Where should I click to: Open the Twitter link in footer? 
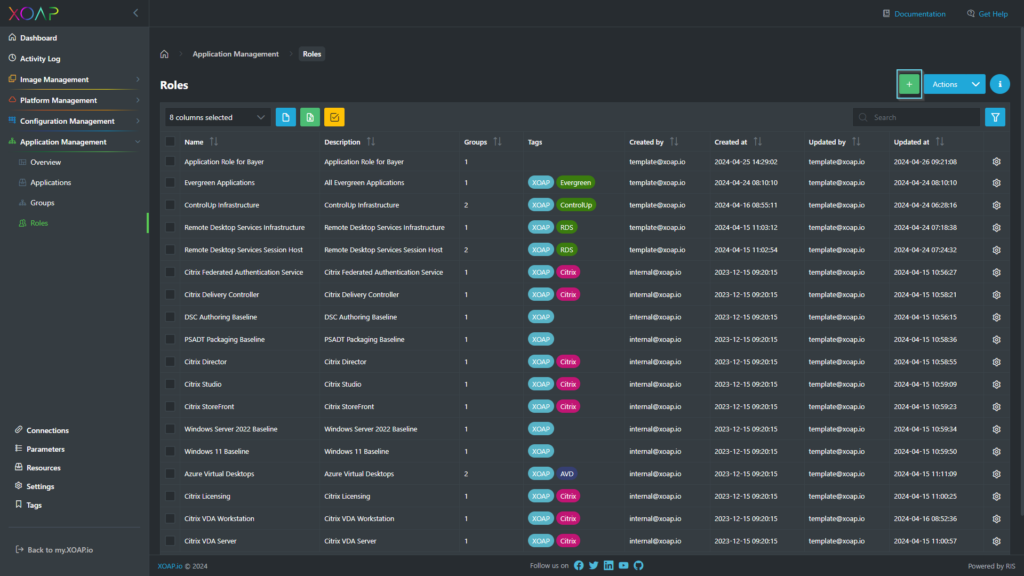tap(594, 566)
